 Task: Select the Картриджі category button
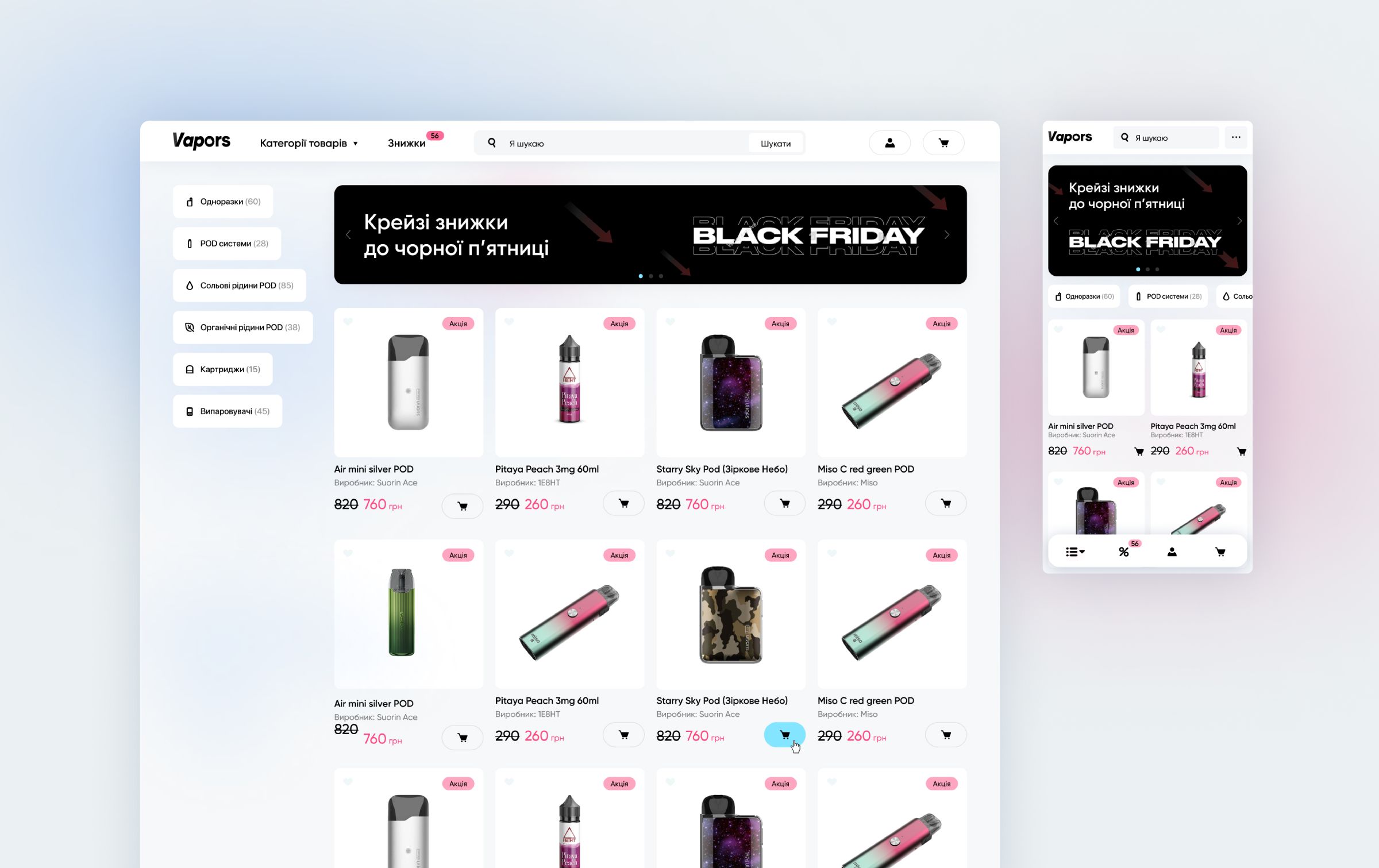pos(223,369)
